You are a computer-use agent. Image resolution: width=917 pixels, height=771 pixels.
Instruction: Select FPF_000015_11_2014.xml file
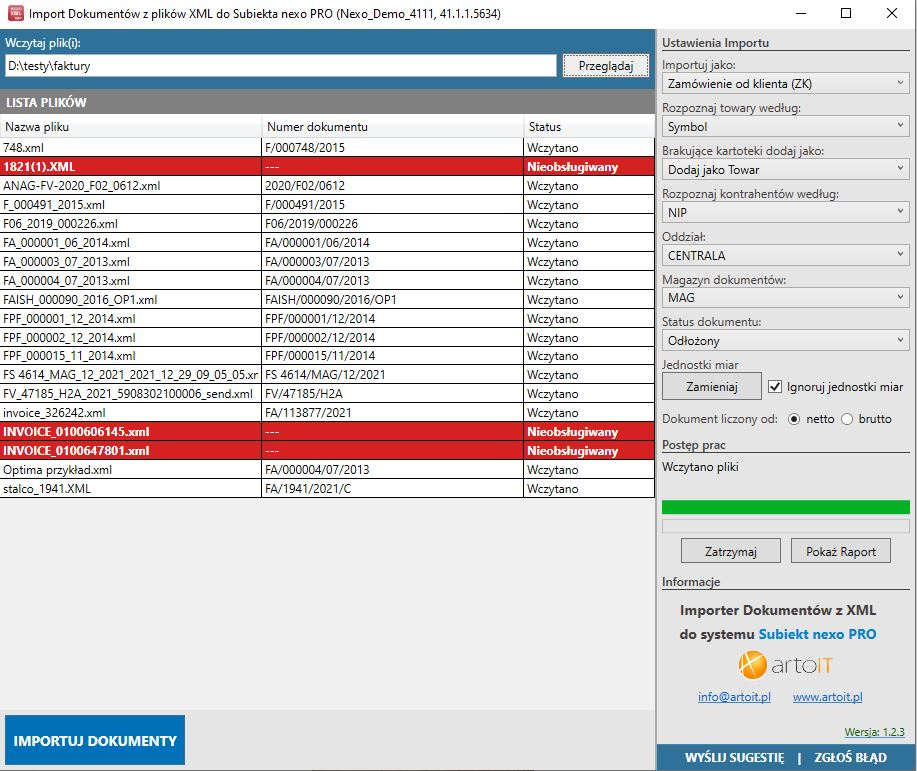click(x=327, y=356)
